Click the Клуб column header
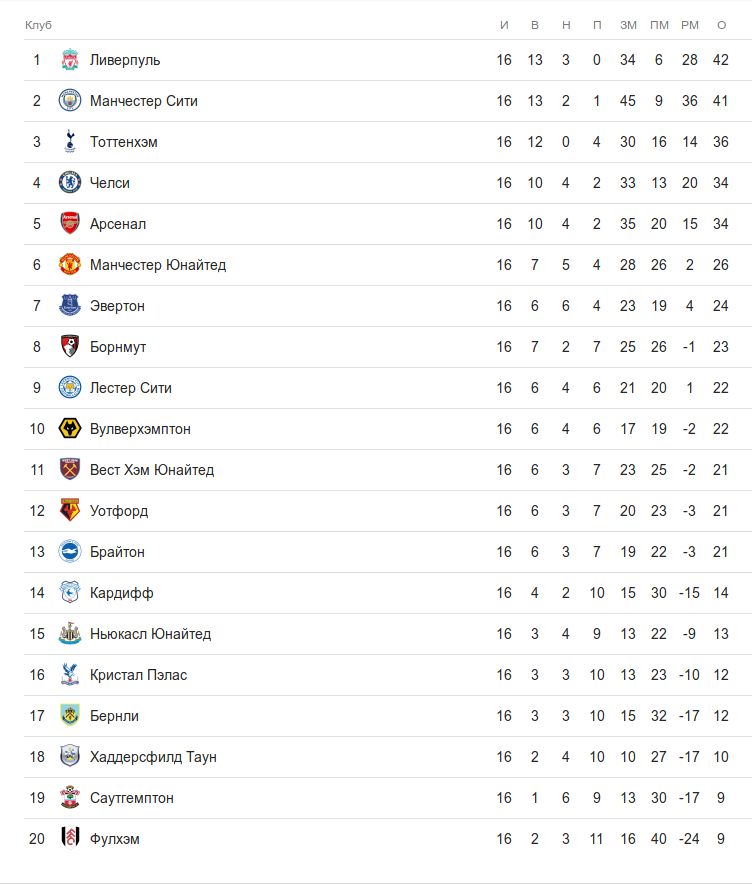This screenshot has width=752, height=884. click(x=38, y=24)
